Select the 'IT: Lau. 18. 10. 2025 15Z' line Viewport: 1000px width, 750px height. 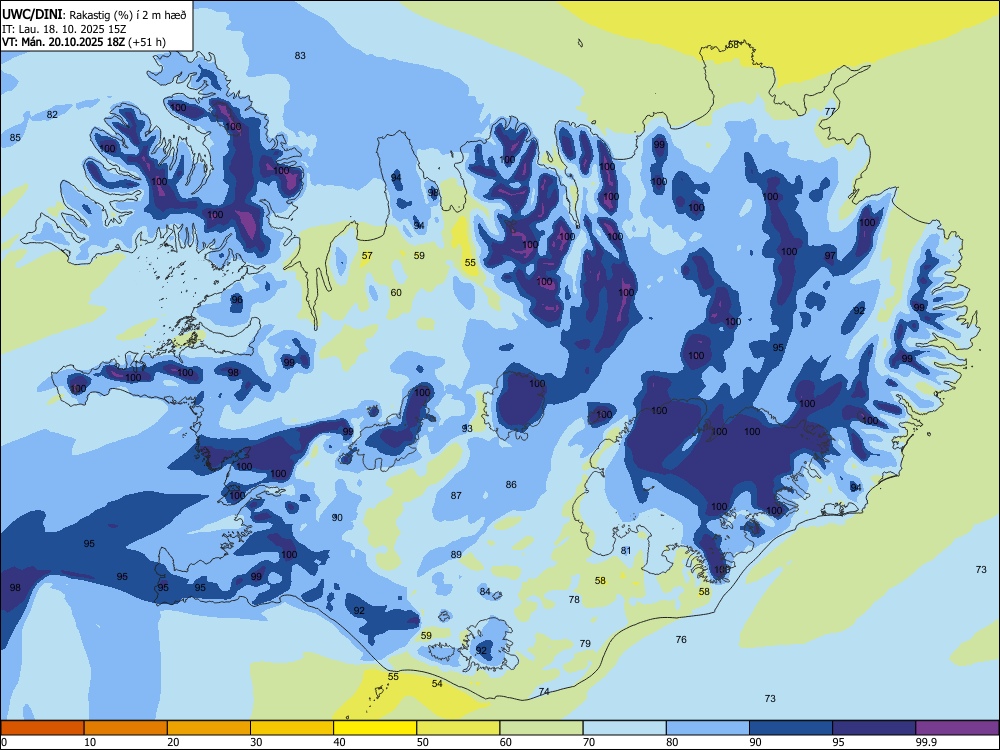62,29
